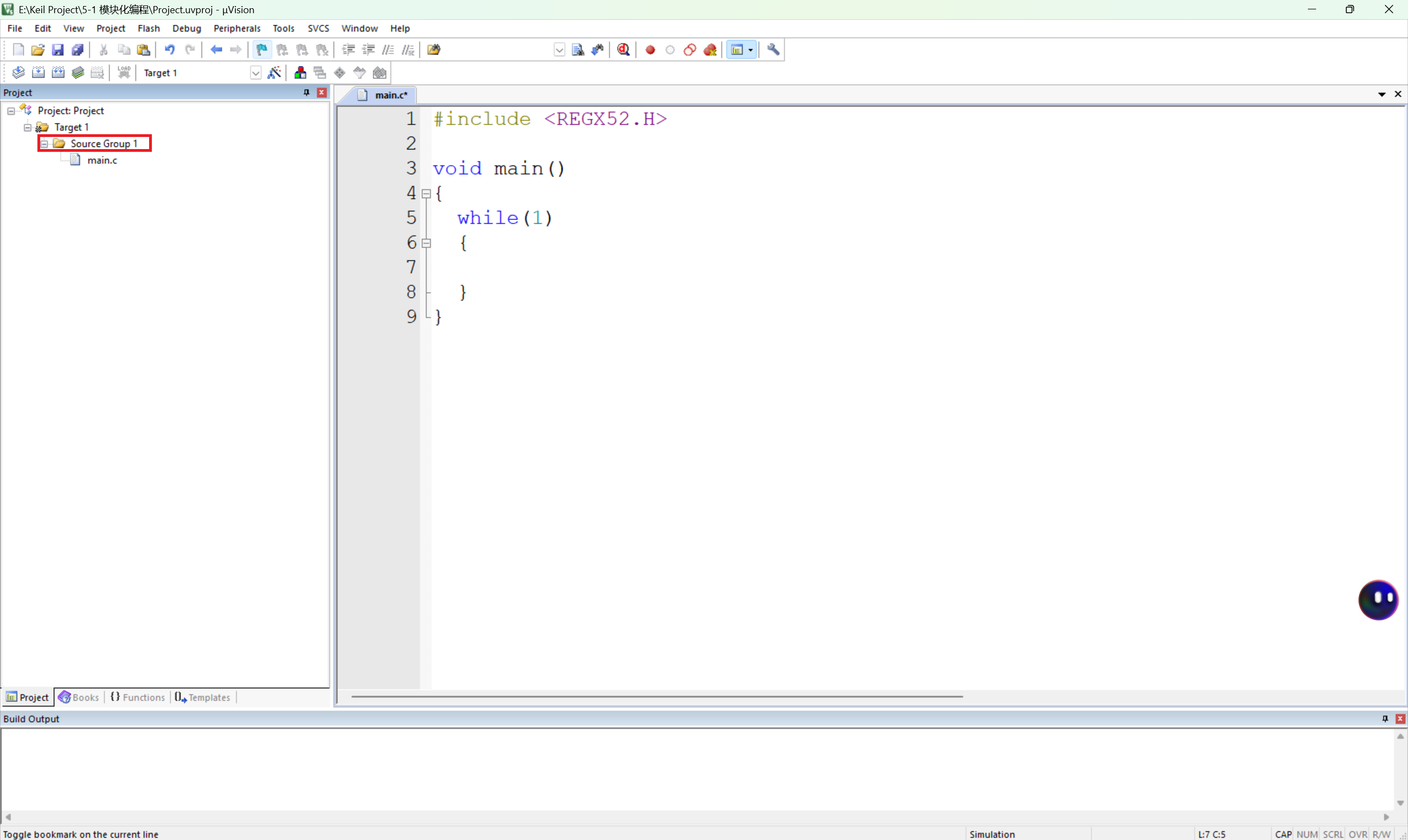The width and height of the screenshot is (1408, 840).
Task: Open the Configuration wrench icon
Action: pyautogui.click(x=774, y=50)
